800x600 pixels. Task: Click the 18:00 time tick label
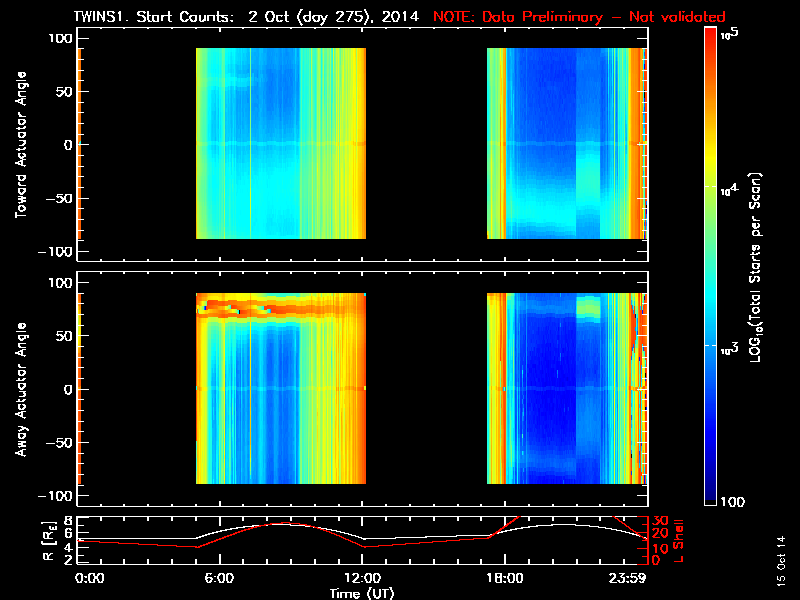click(505, 578)
